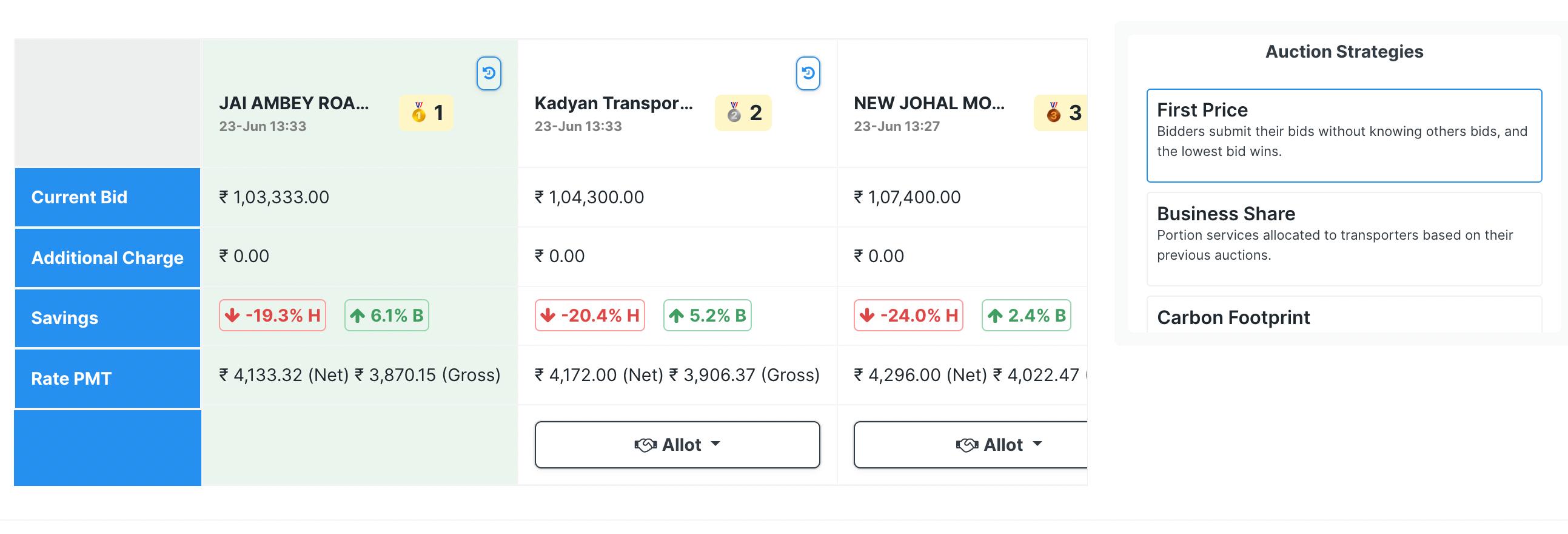Click the bid history icon for JAI AMBEY ROA
Image resolution: width=1568 pixels, height=534 pixels.
(x=488, y=73)
